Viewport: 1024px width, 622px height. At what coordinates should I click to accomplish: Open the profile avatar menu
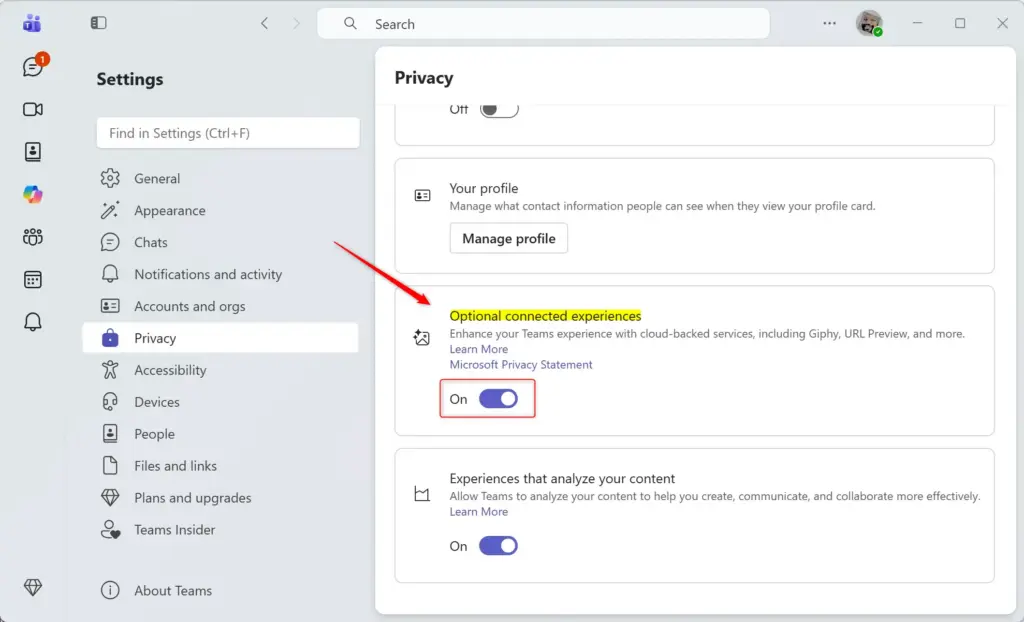coord(869,24)
